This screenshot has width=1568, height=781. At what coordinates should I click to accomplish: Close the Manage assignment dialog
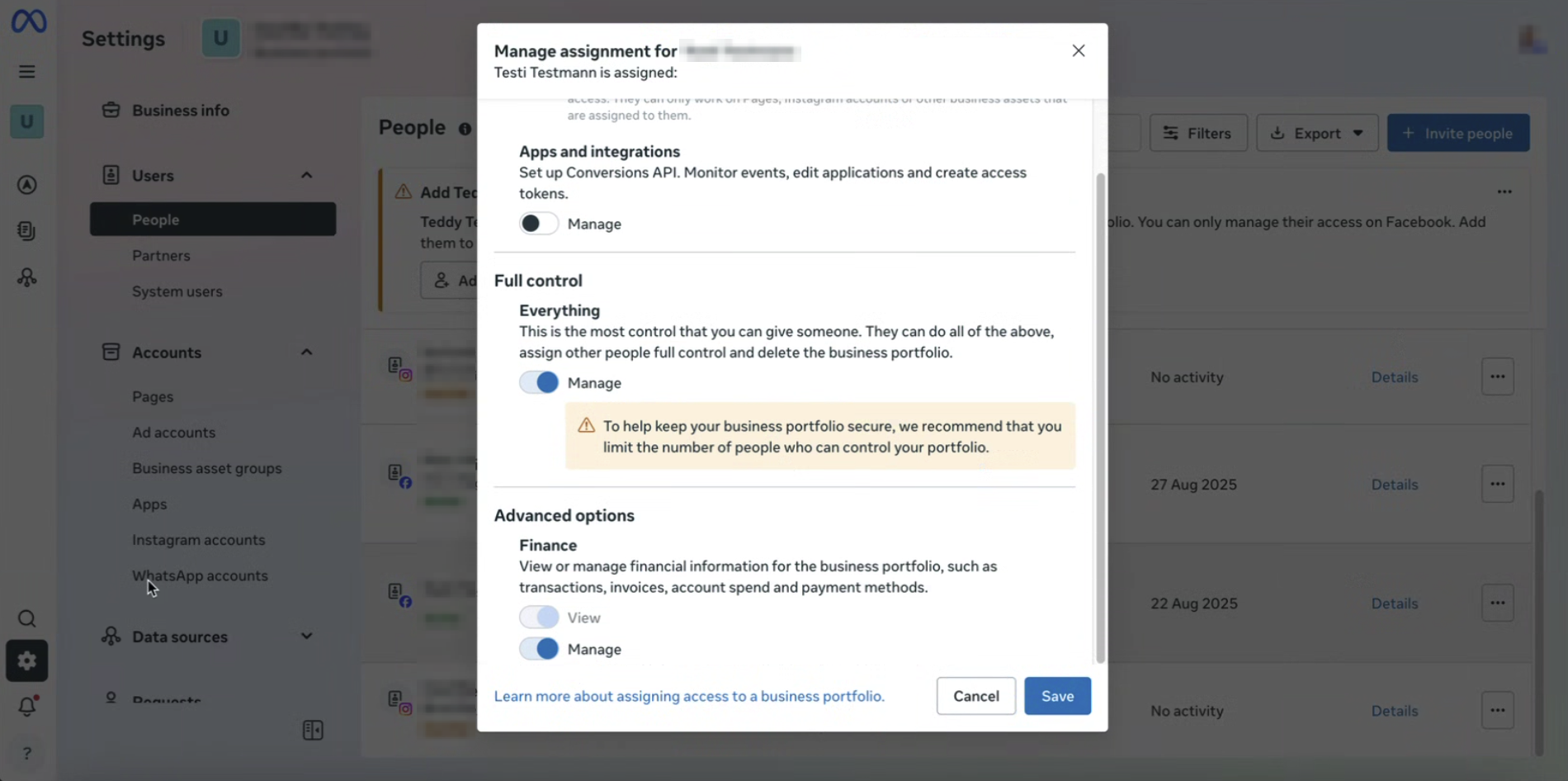(x=1078, y=51)
